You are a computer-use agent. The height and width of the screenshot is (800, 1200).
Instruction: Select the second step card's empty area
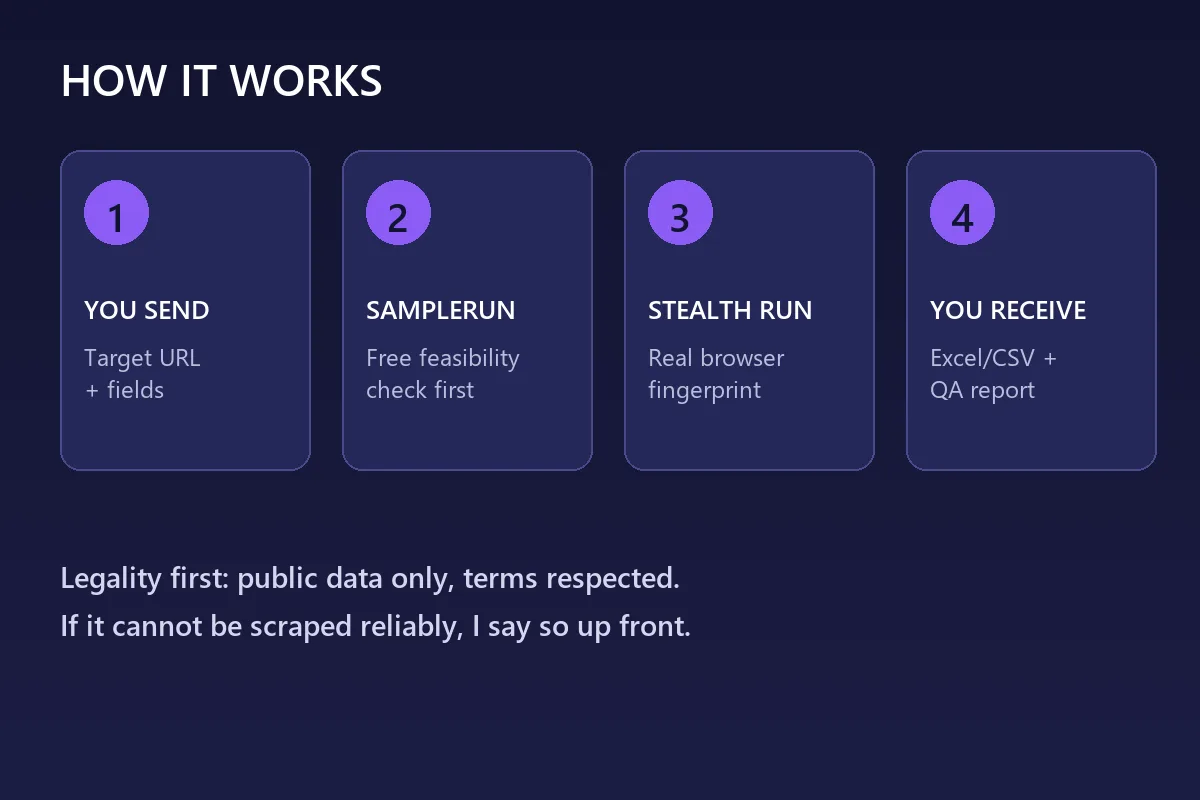click(467, 437)
